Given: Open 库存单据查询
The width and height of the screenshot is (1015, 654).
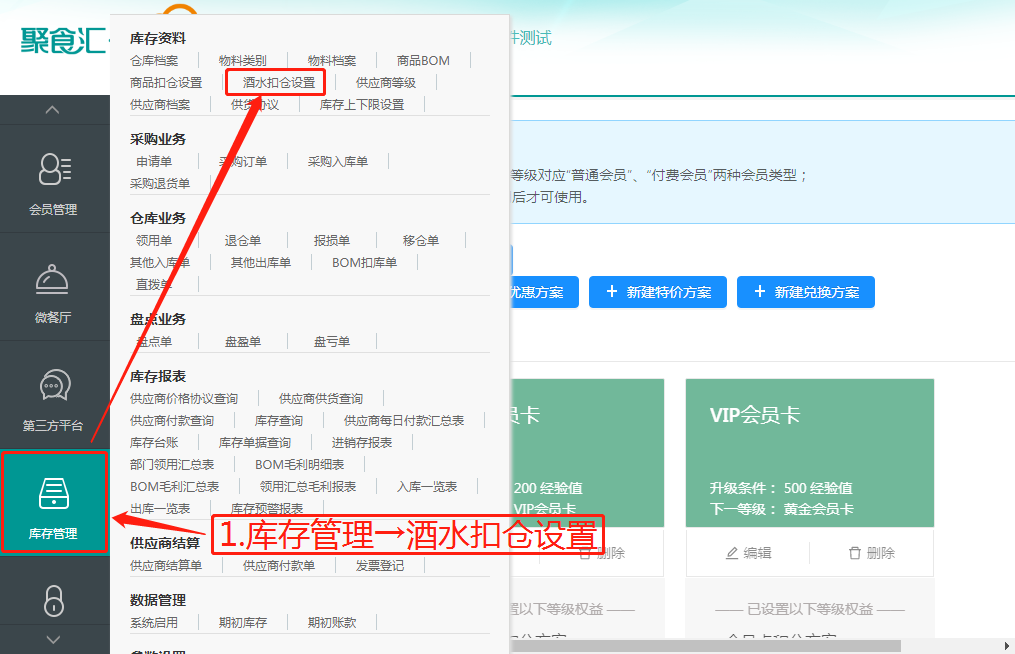Looking at the screenshot, I should pos(255,443).
